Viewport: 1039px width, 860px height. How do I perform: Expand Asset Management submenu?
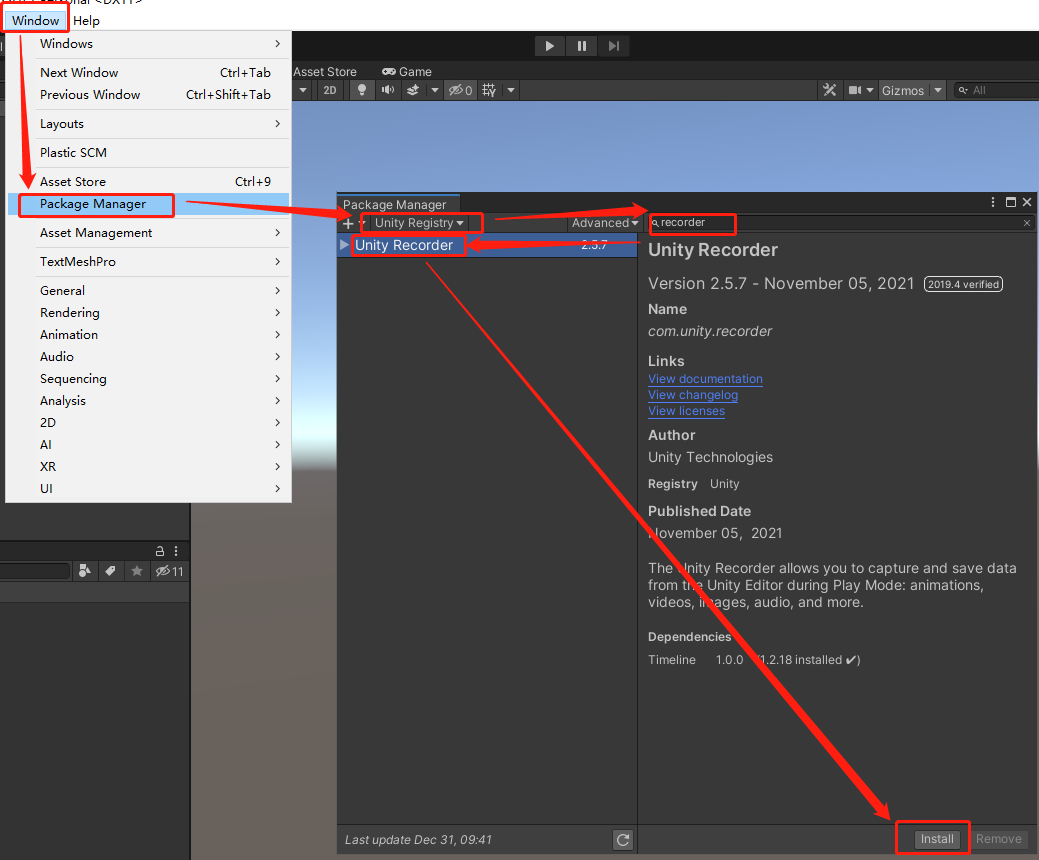point(148,233)
